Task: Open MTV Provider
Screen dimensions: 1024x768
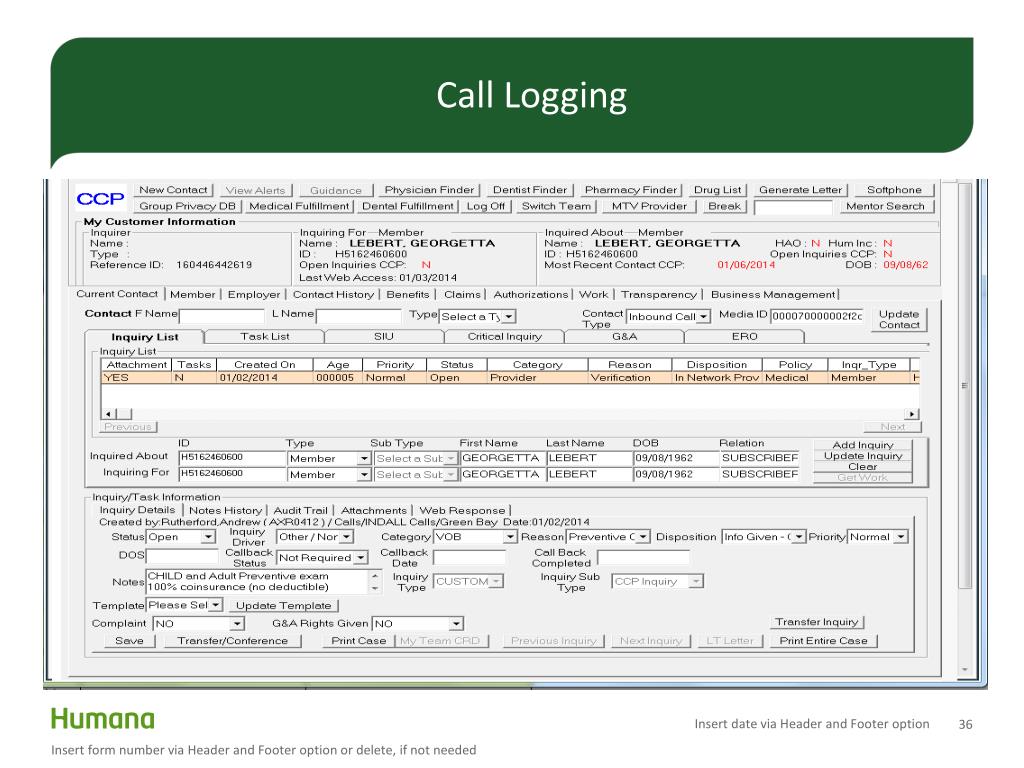Action: (x=649, y=206)
